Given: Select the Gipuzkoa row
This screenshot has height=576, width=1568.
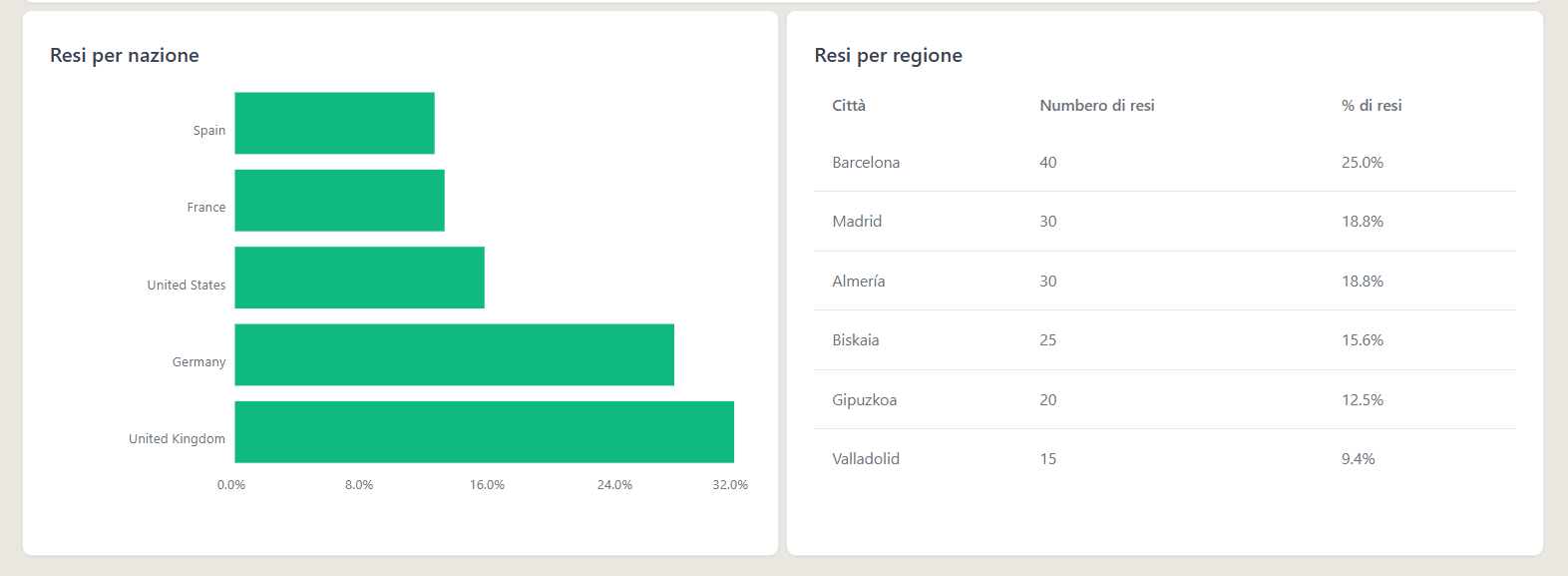Looking at the screenshot, I should coord(1165,399).
